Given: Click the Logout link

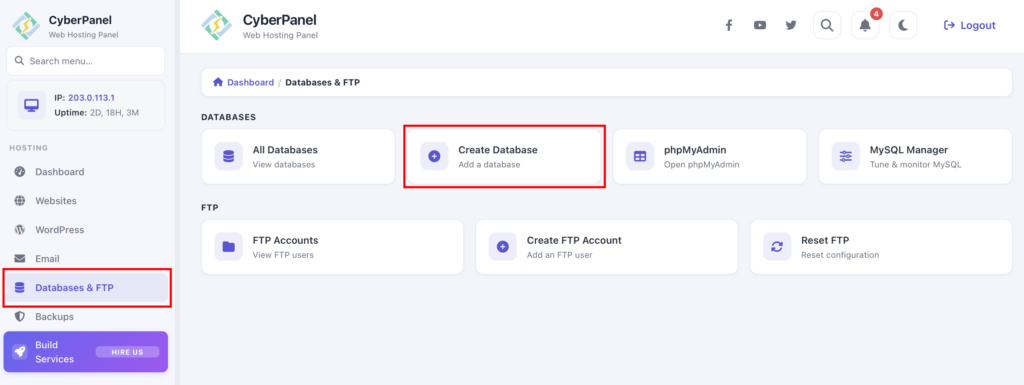Looking at the screenshot, I should [x=970, y=25].
